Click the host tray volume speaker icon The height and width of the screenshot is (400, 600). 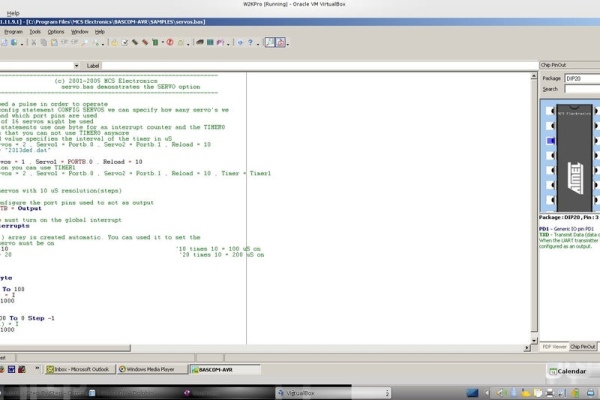[x=501, y=393]
